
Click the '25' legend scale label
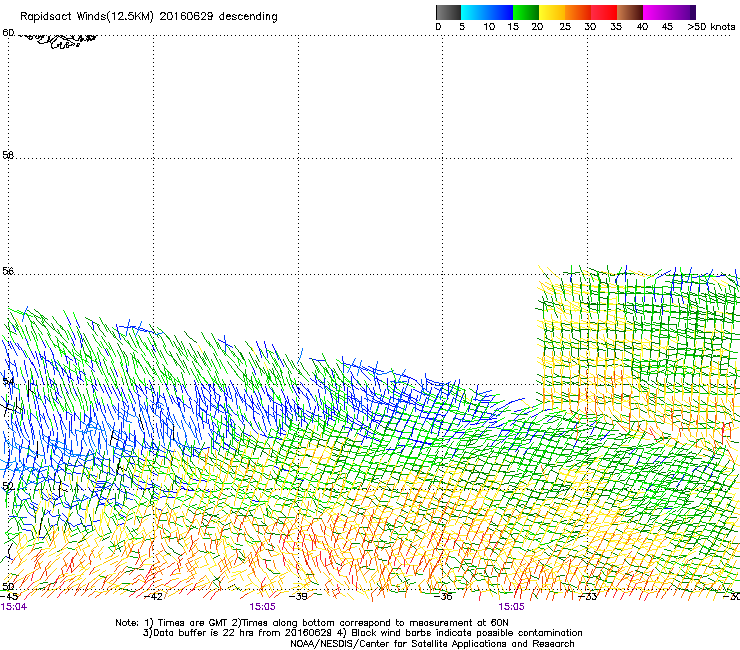[x=565, y=27]
